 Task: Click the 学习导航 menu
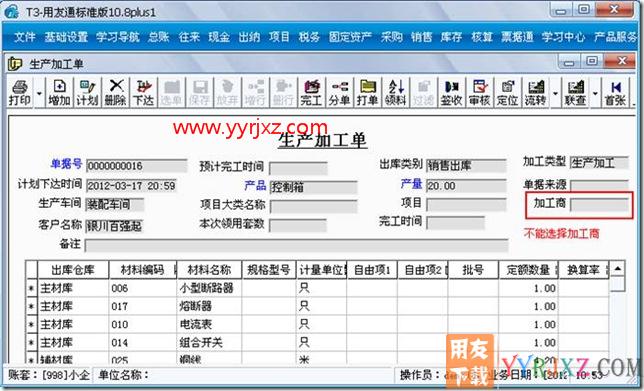coord(118,37)
